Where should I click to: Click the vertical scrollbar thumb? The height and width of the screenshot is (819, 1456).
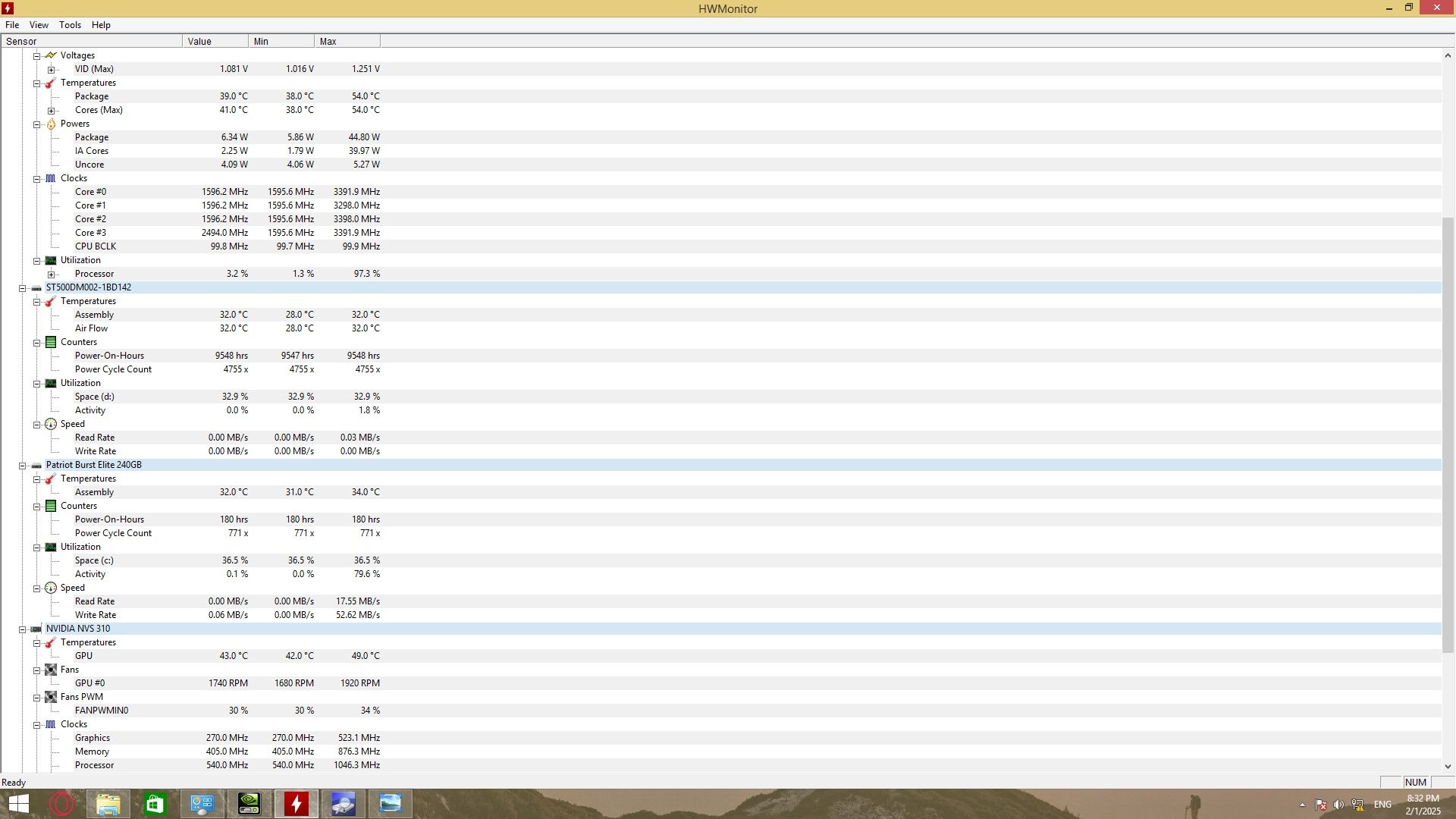[x=1448, y=434]
